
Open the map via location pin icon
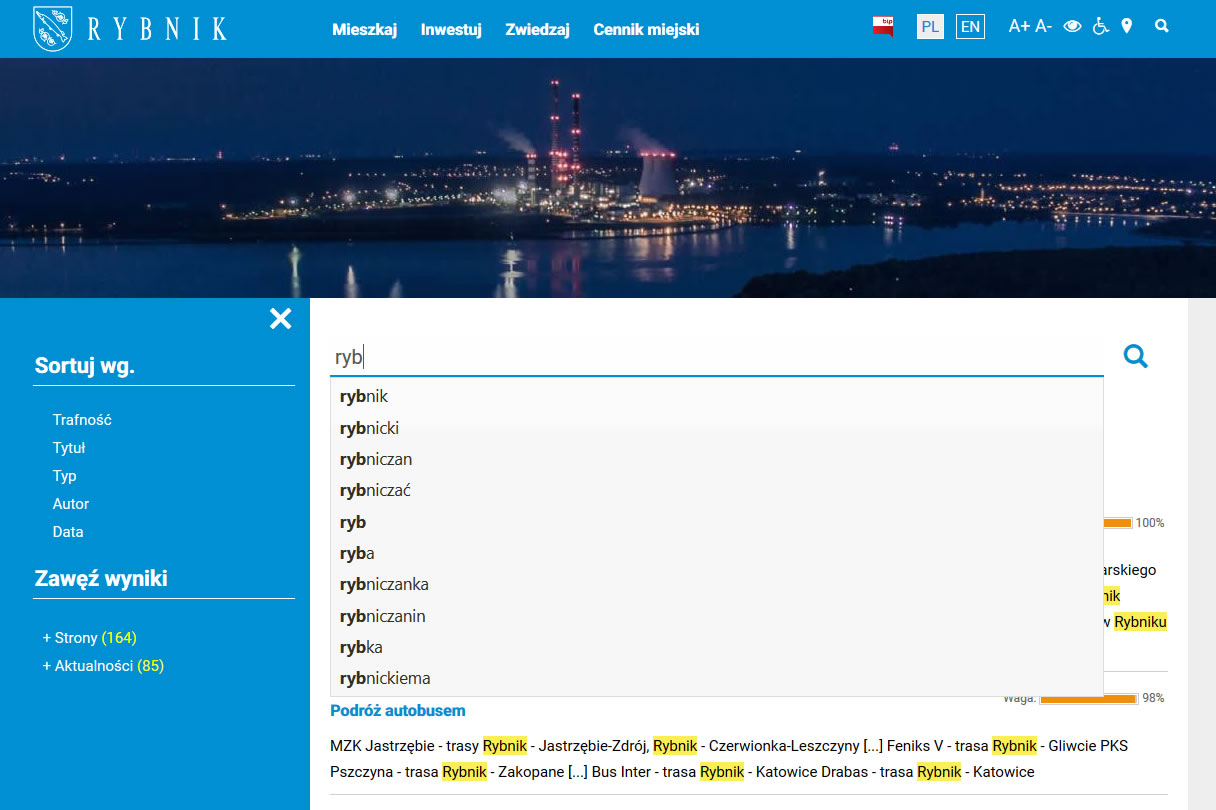click(1127, 26)
